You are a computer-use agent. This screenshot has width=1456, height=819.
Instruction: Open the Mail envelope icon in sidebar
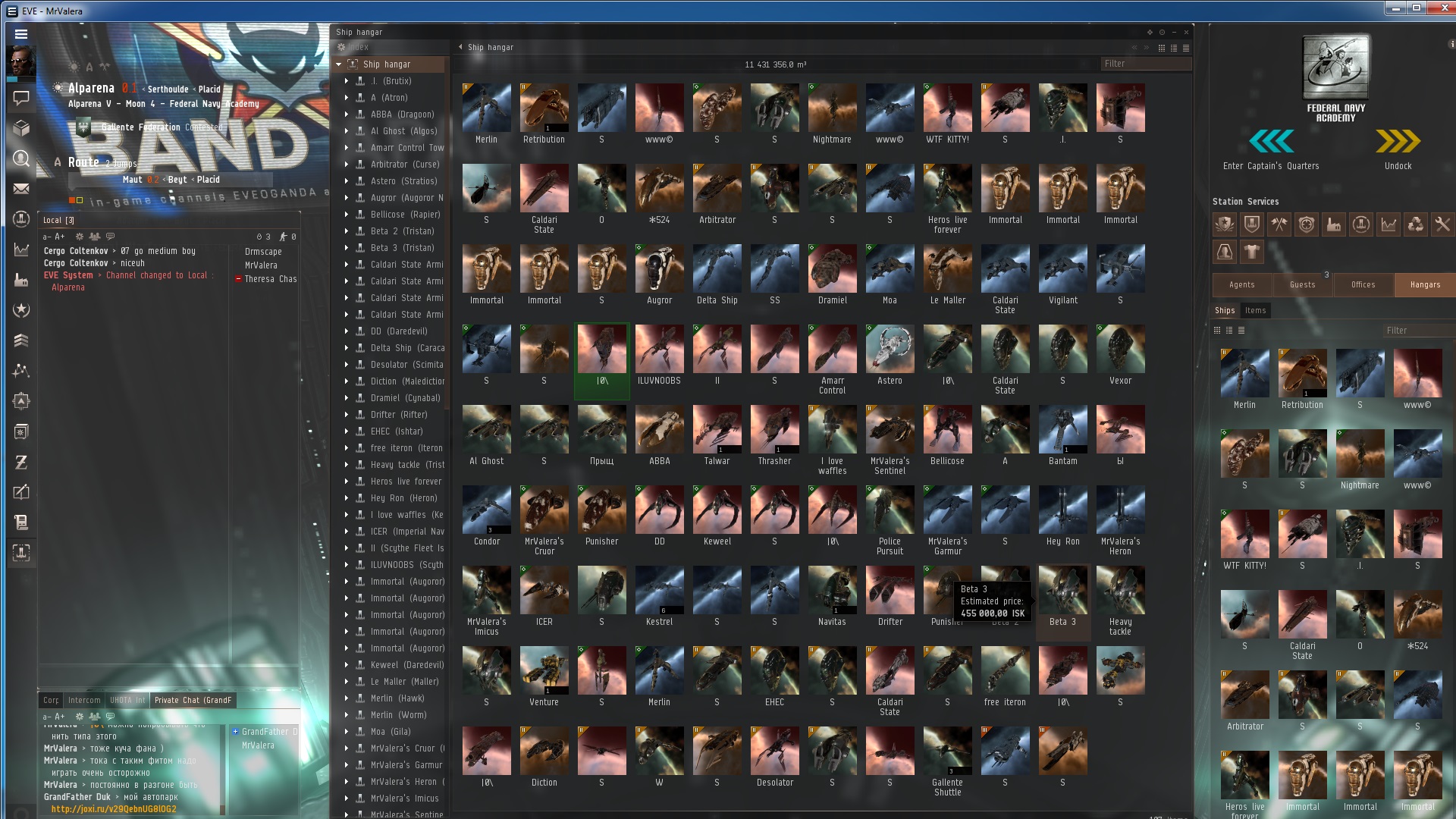(21, 189)
